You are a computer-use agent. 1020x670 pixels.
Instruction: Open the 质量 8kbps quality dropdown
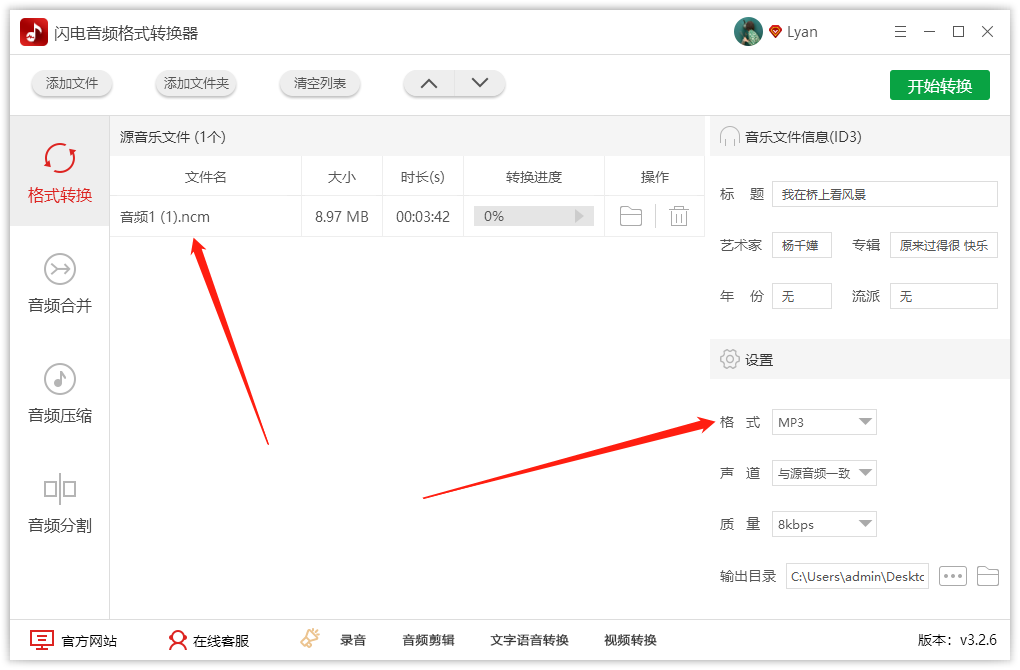point(823,524)
